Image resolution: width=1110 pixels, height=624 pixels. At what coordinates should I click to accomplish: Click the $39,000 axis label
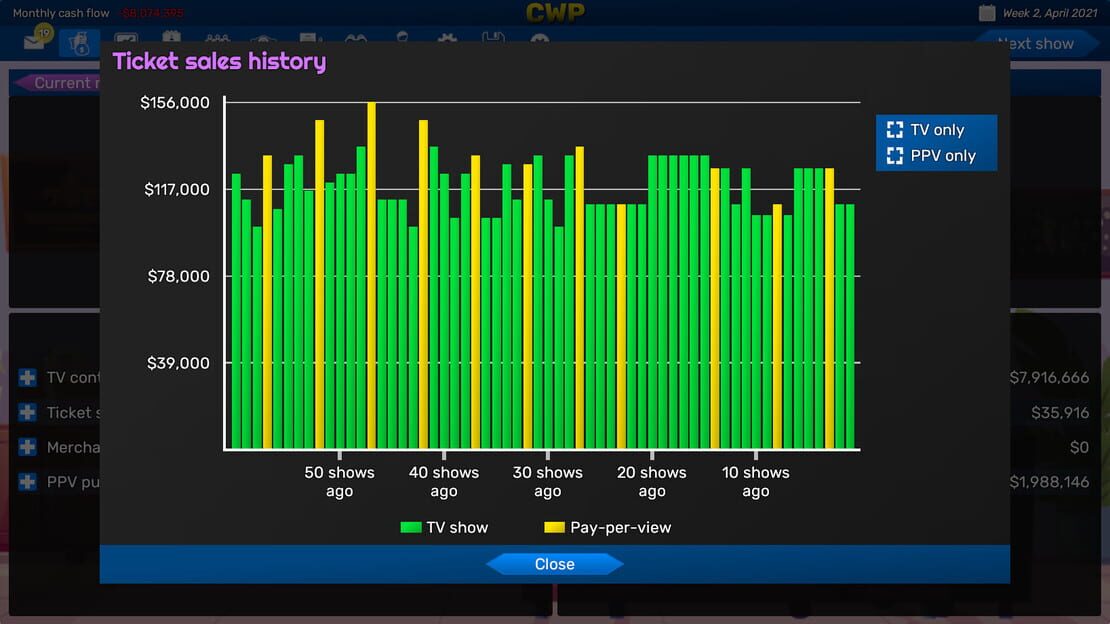pos(178,363)
